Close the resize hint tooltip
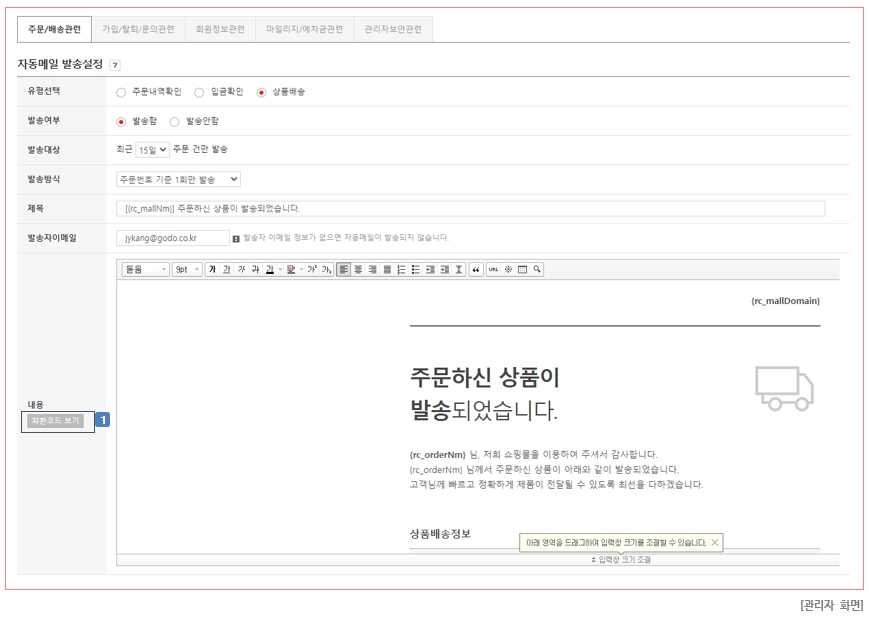The width and height of the screenshot is (869, 620). pyautogui.click(x=714, y=542)
